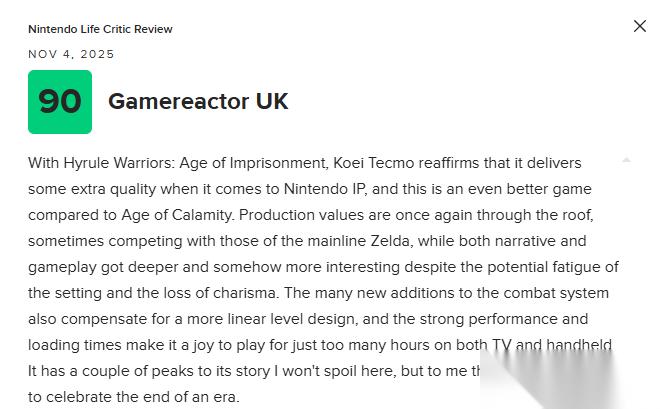Click the scroll-up arrow beside the review text
The height and width of the screenshot is (409, 660).
pyautogui.click(x=626, y=160)
